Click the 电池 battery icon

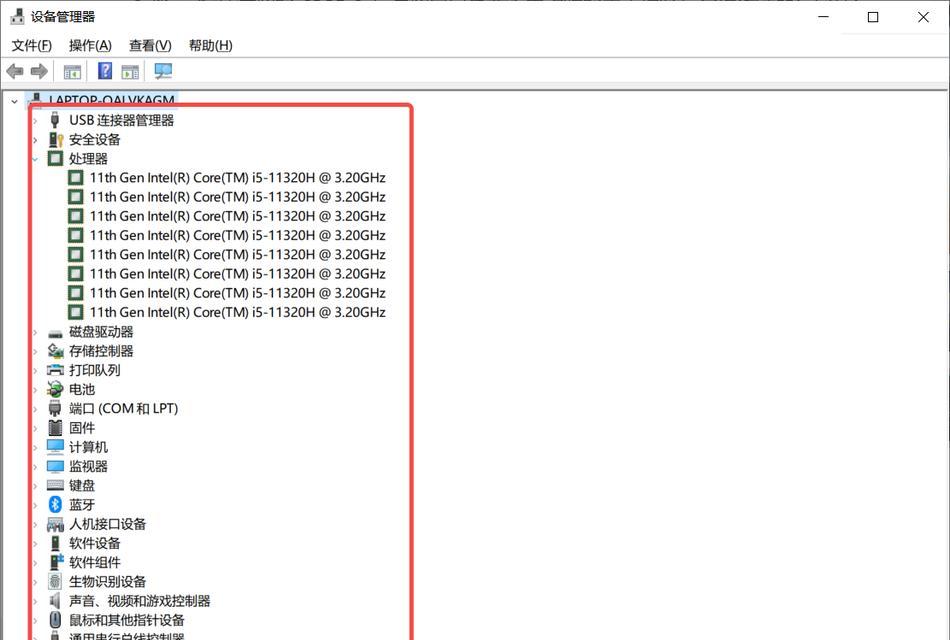pyautogui.click(x=55, y=389)
